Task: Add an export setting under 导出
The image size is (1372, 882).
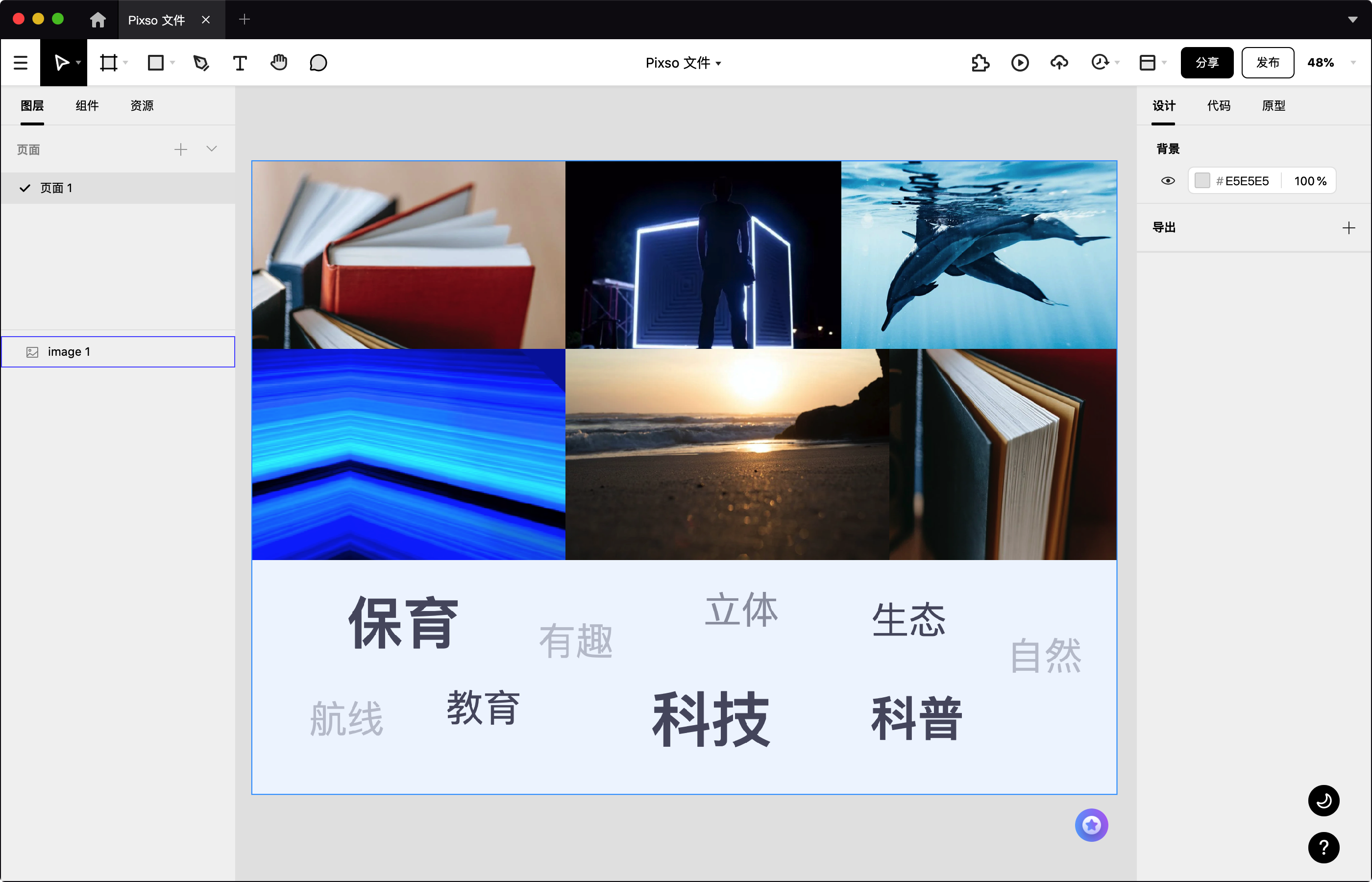Action: (1348, 228)
